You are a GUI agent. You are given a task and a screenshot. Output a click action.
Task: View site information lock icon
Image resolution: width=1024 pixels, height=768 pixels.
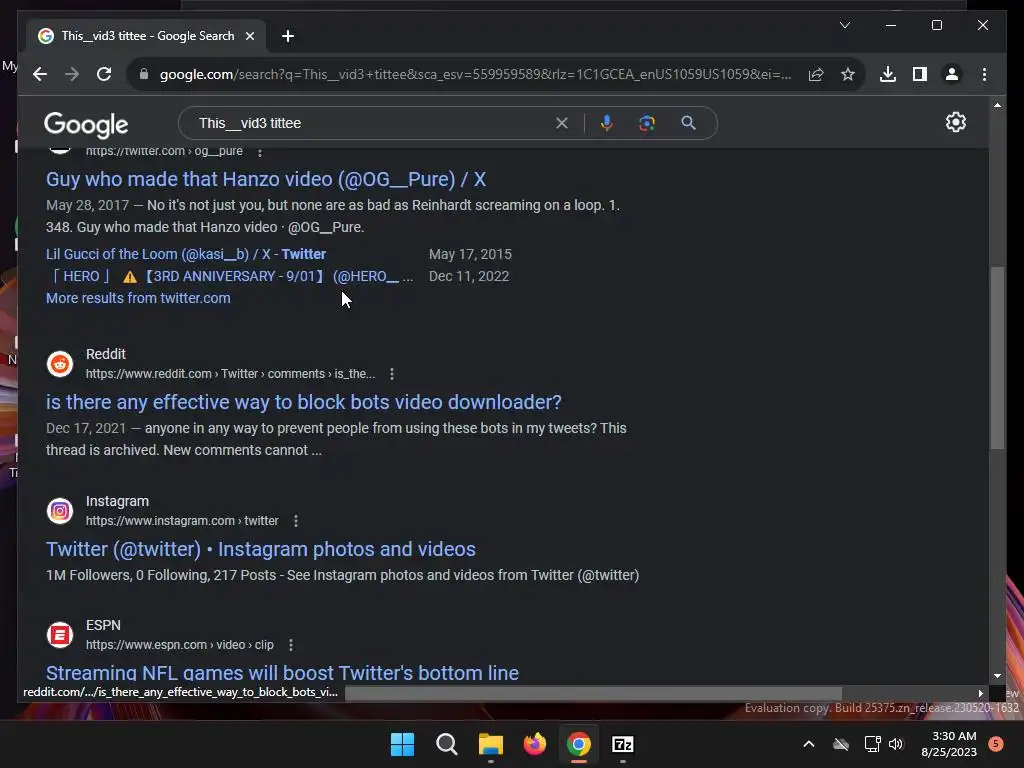pos(144,74)
